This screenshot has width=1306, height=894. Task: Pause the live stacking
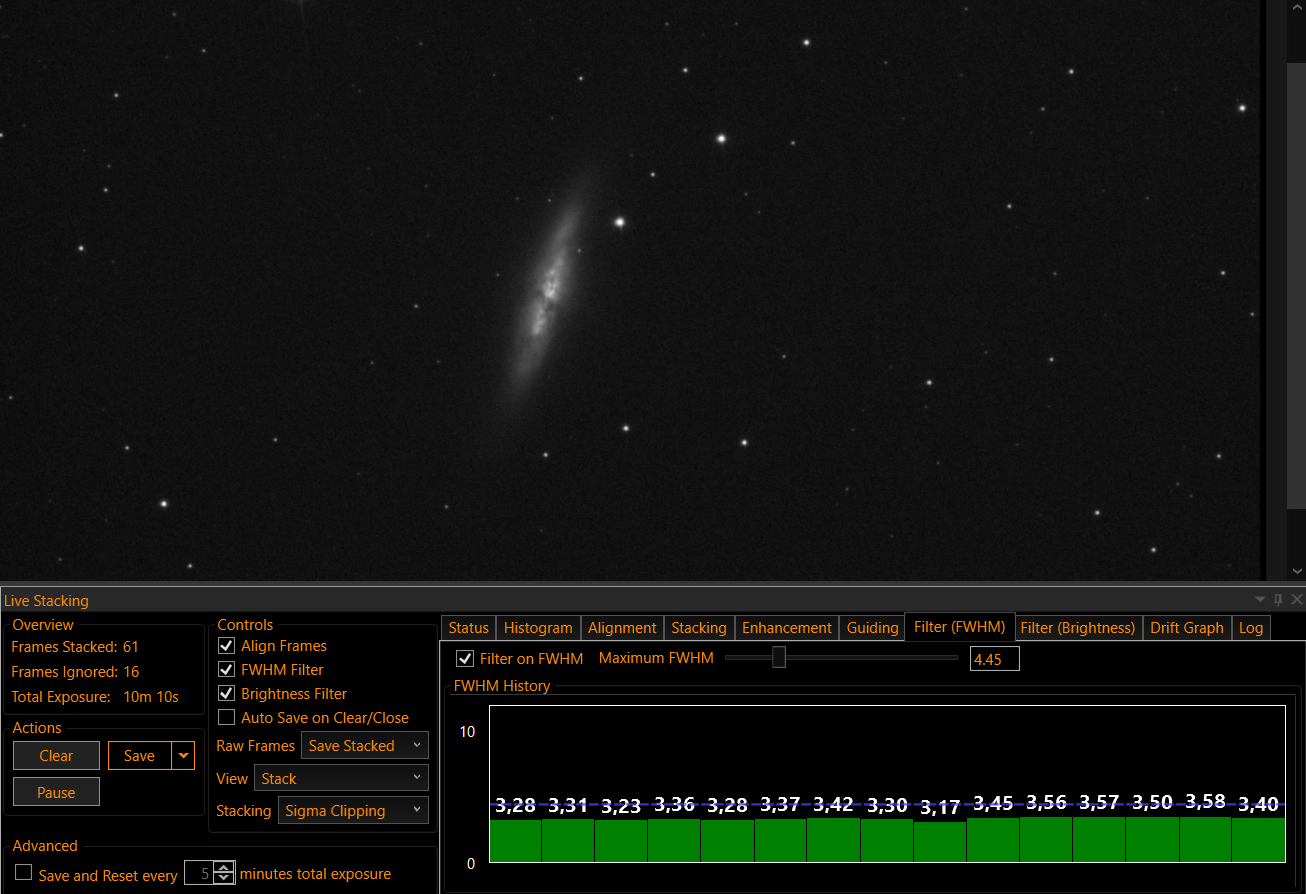coord(56,793)
